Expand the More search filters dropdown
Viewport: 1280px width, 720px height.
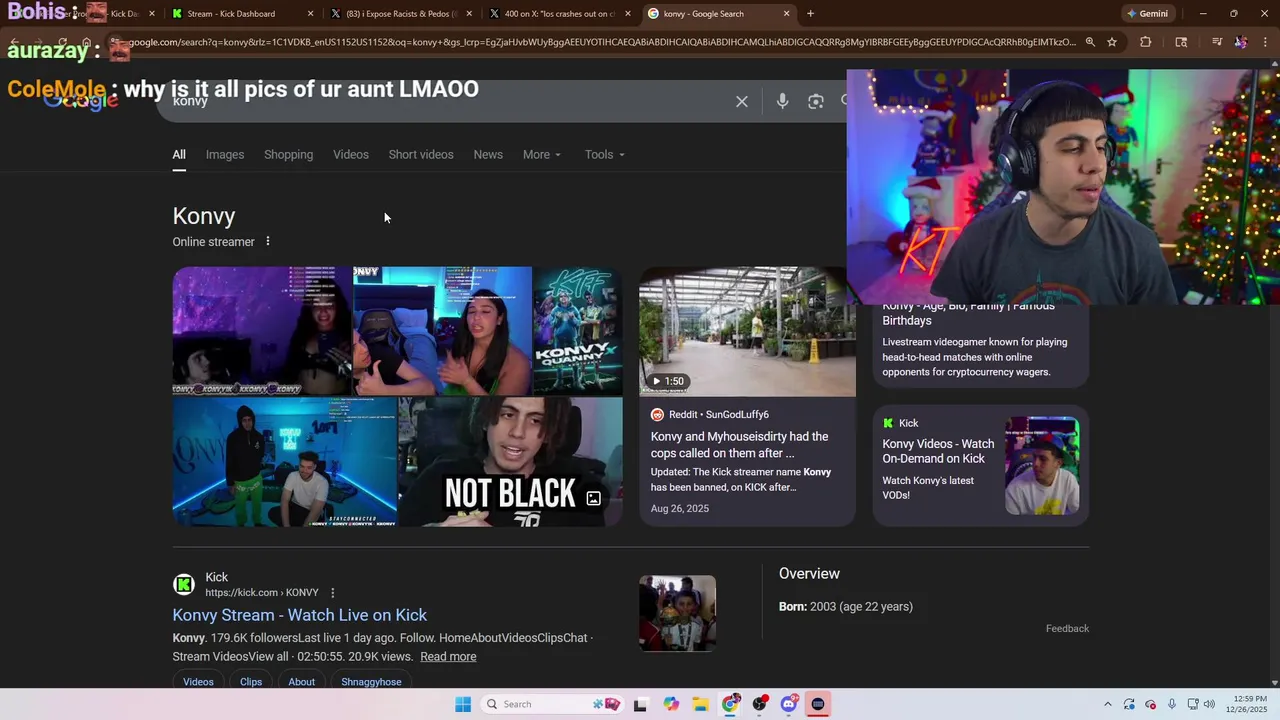(x=542, y=154)
